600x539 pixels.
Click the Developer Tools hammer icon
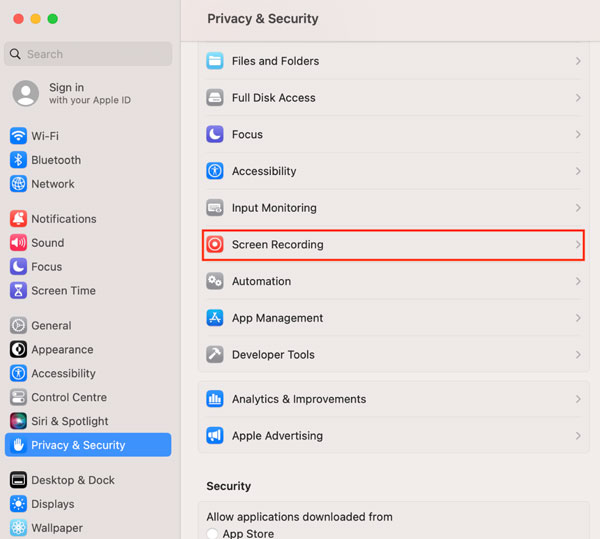(x=215, y=355)
